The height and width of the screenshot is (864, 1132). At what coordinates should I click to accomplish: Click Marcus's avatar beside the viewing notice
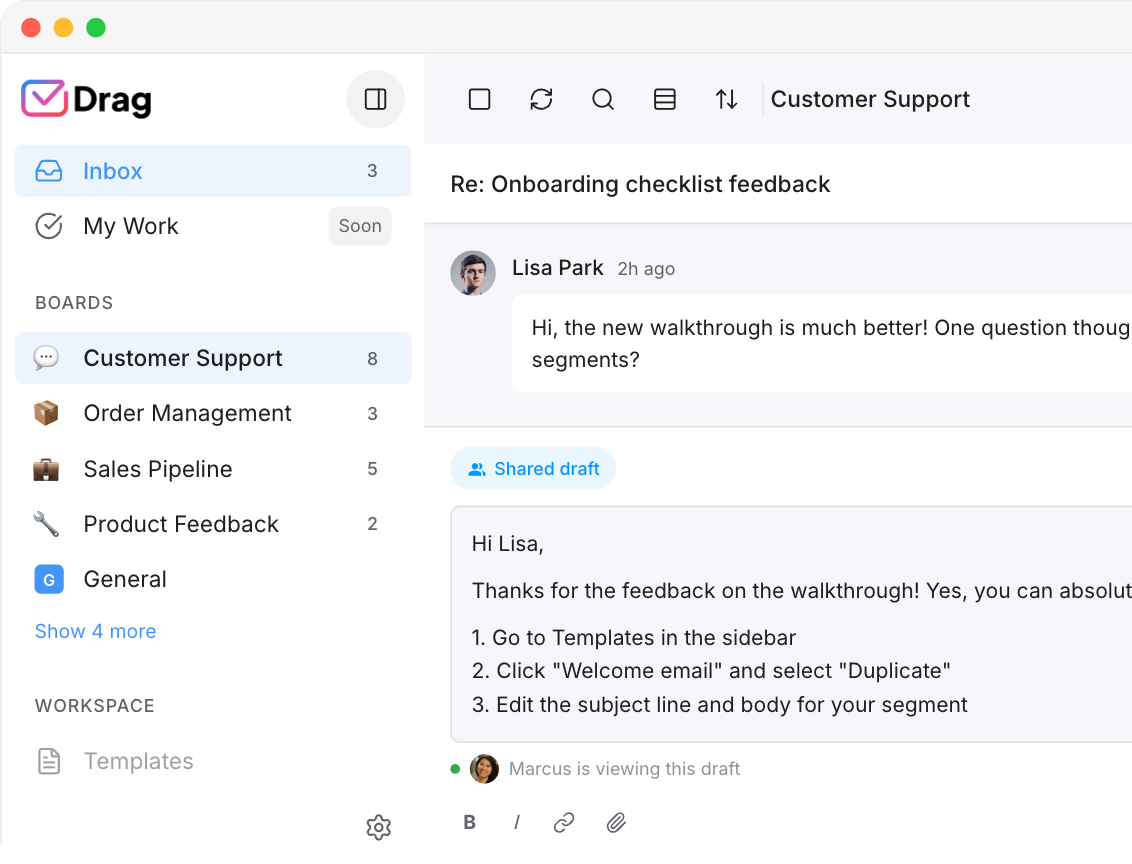(x=484, y=769)
